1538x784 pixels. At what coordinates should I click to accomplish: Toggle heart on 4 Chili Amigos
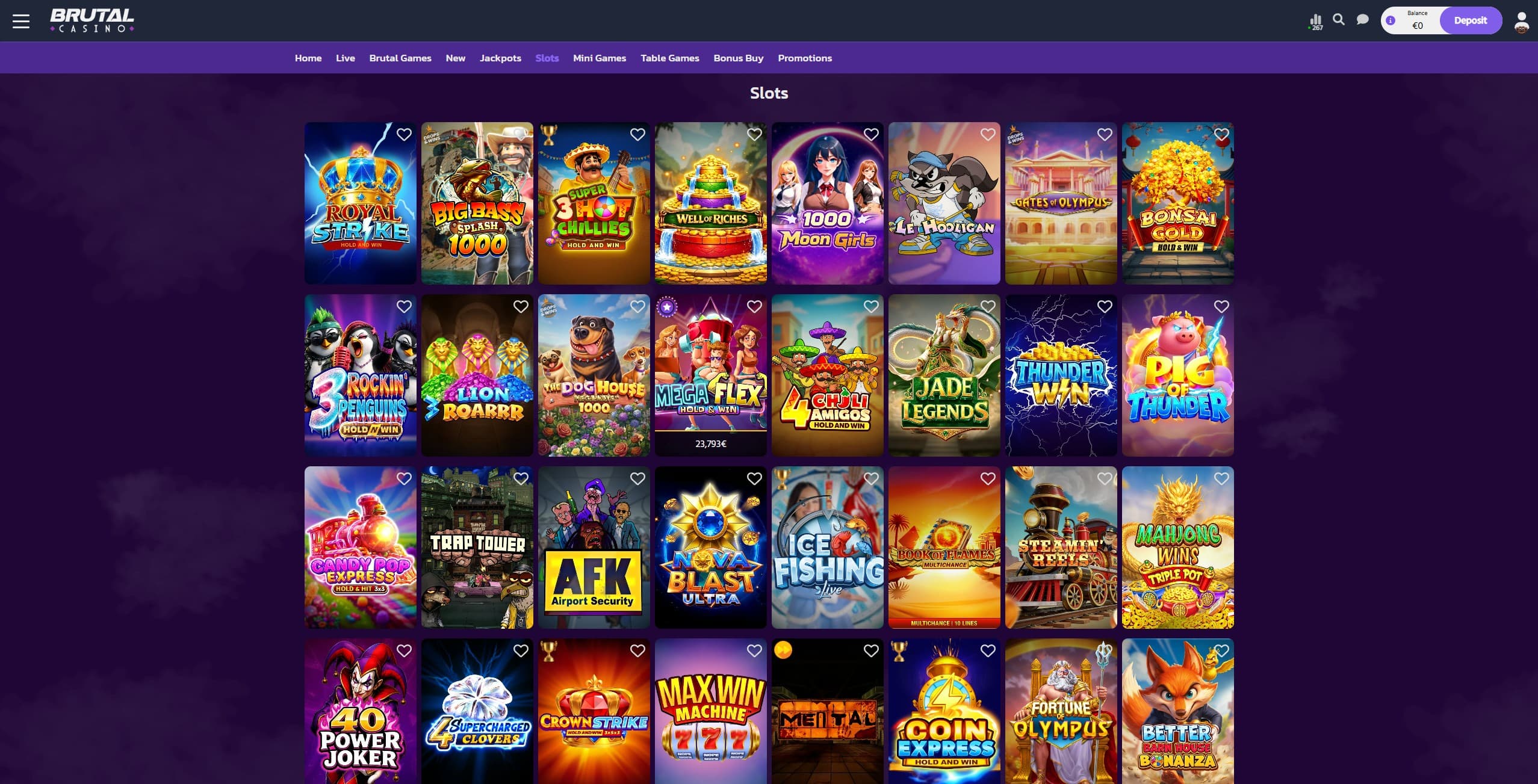click(871, 307)
